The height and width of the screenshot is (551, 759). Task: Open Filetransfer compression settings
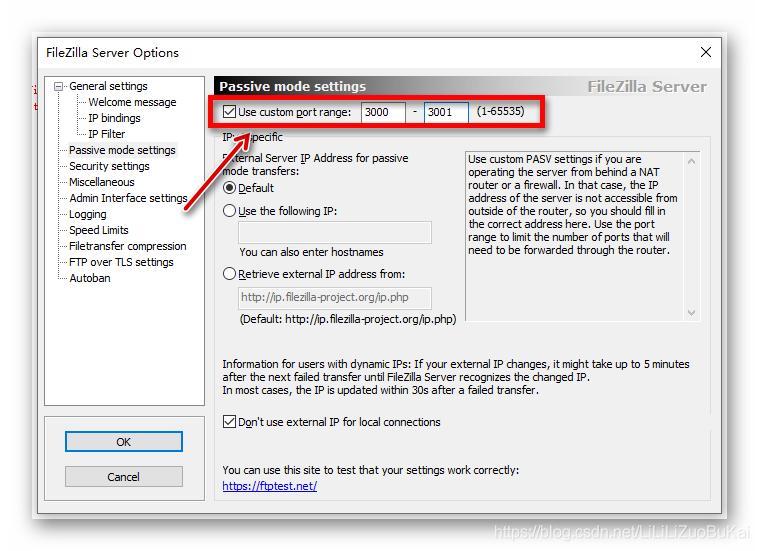pos(127,246)
